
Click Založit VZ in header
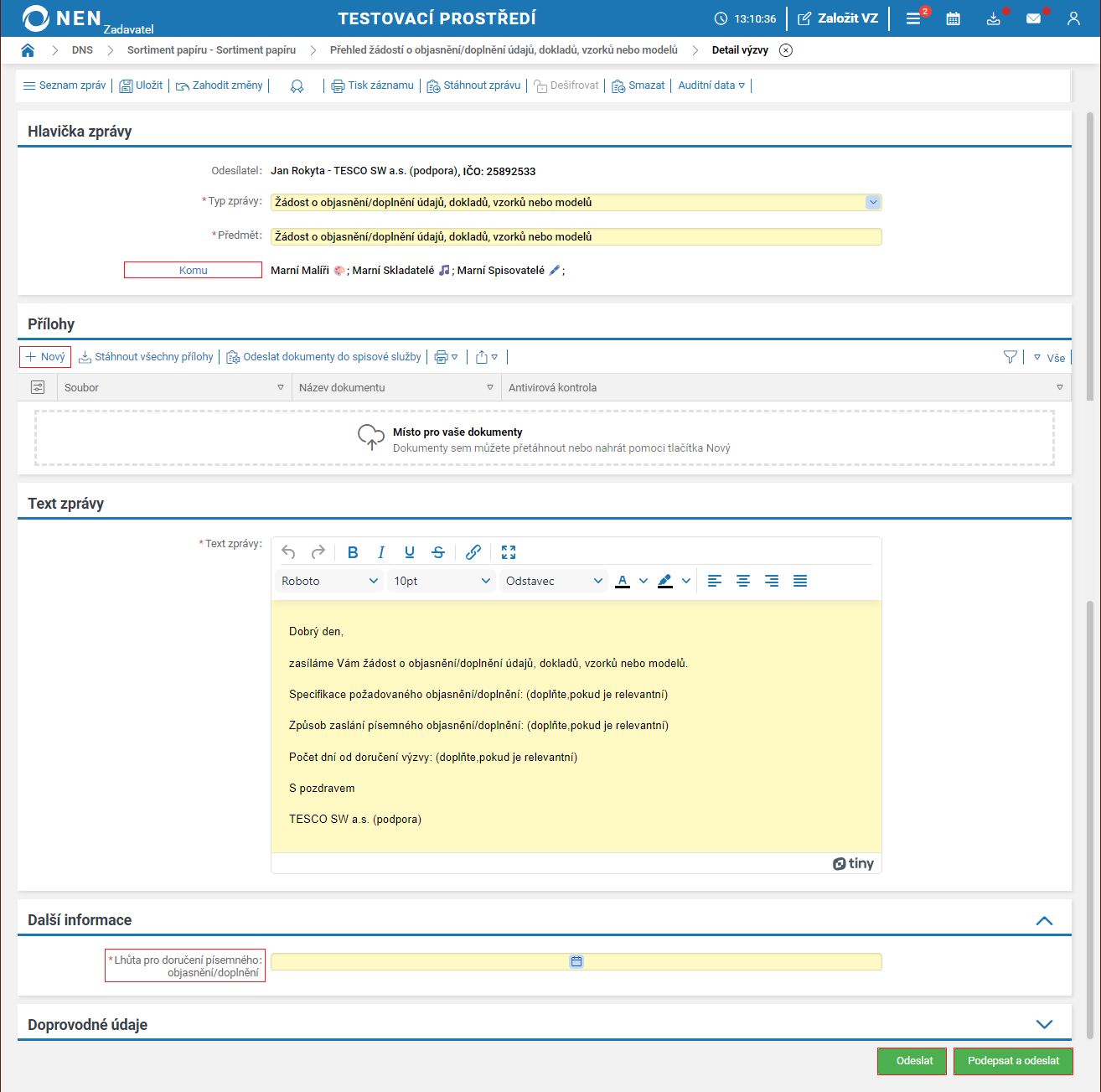[x=837, y=18]
